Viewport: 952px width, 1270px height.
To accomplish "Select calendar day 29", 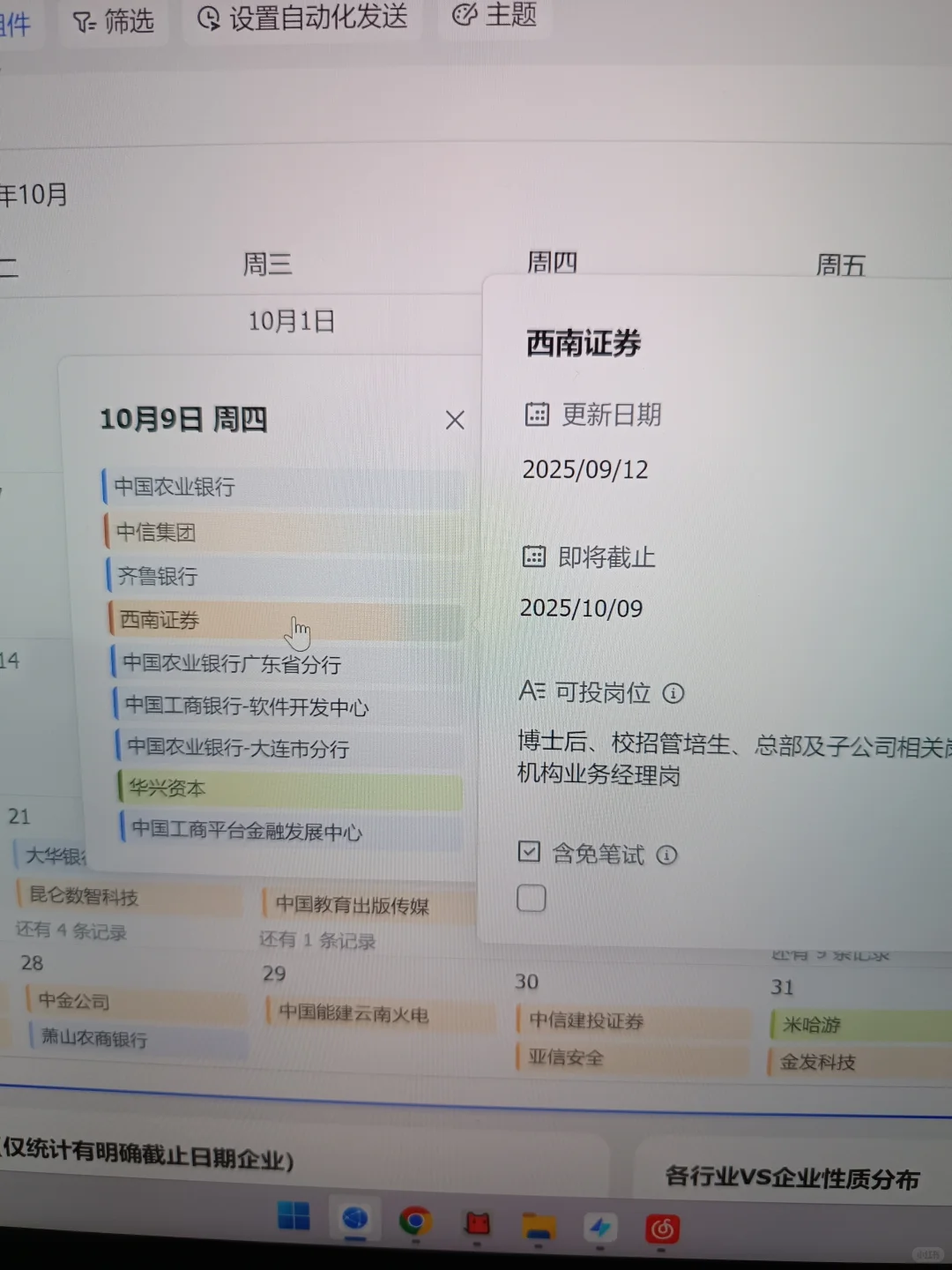I will pyautogui.click(x=274, y=974).
